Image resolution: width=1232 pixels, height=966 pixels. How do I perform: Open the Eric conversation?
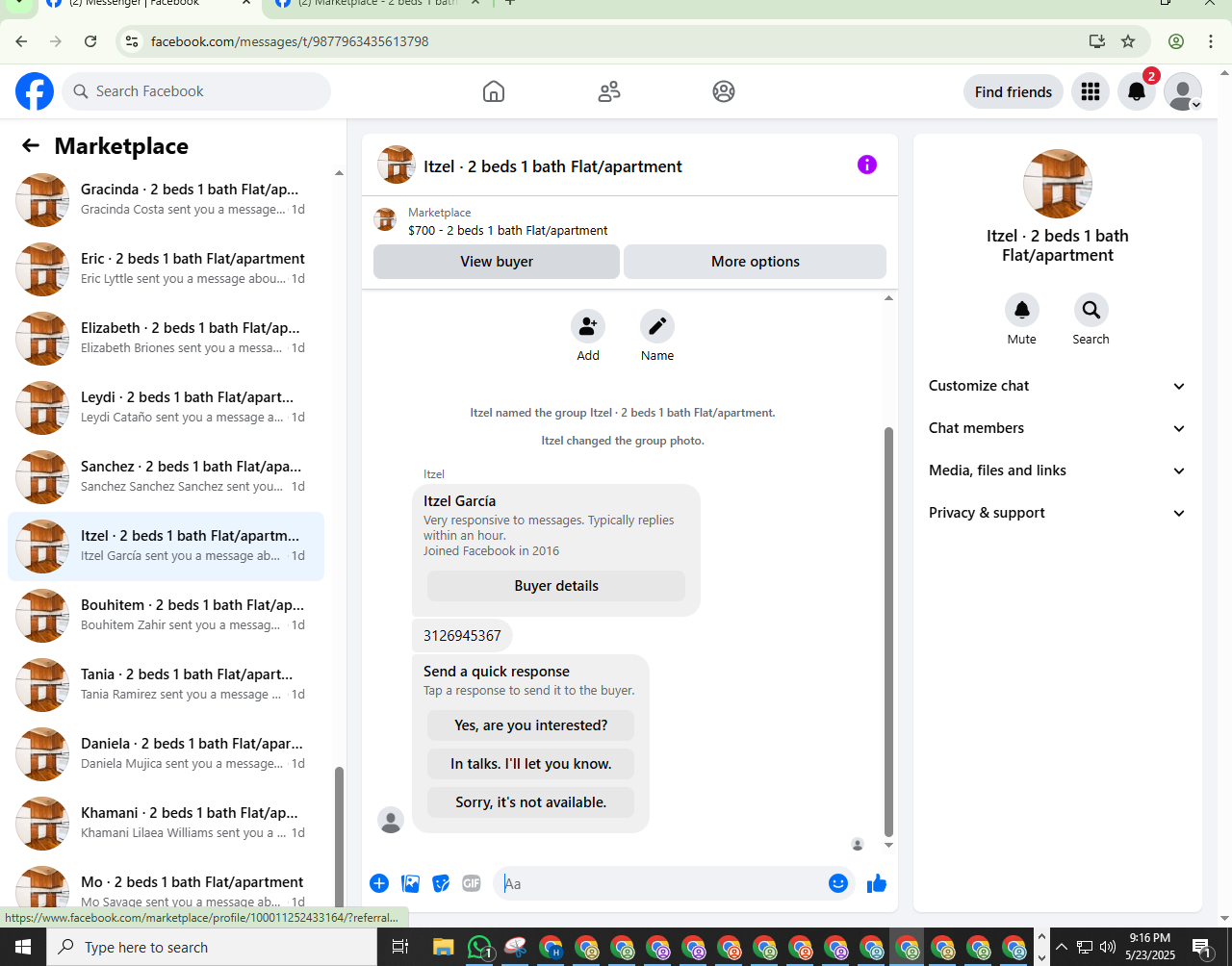point(166,269)
